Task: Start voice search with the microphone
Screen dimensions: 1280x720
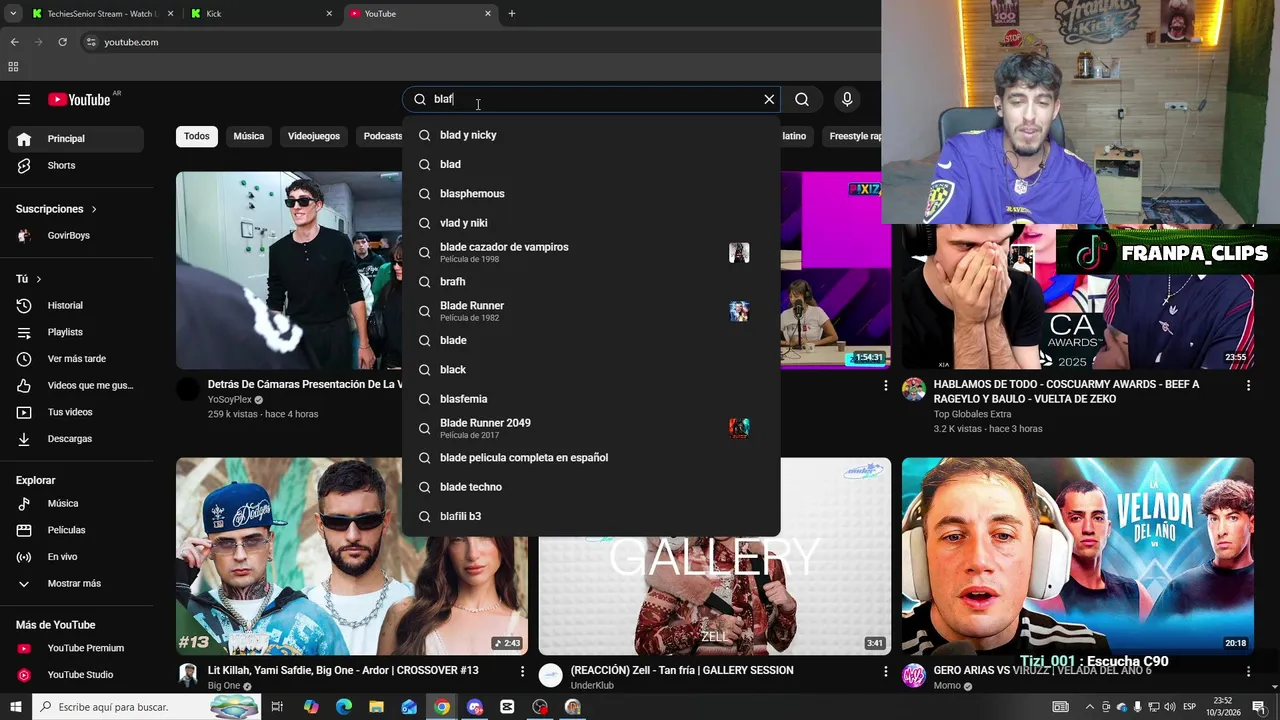Action: (847, 99)
